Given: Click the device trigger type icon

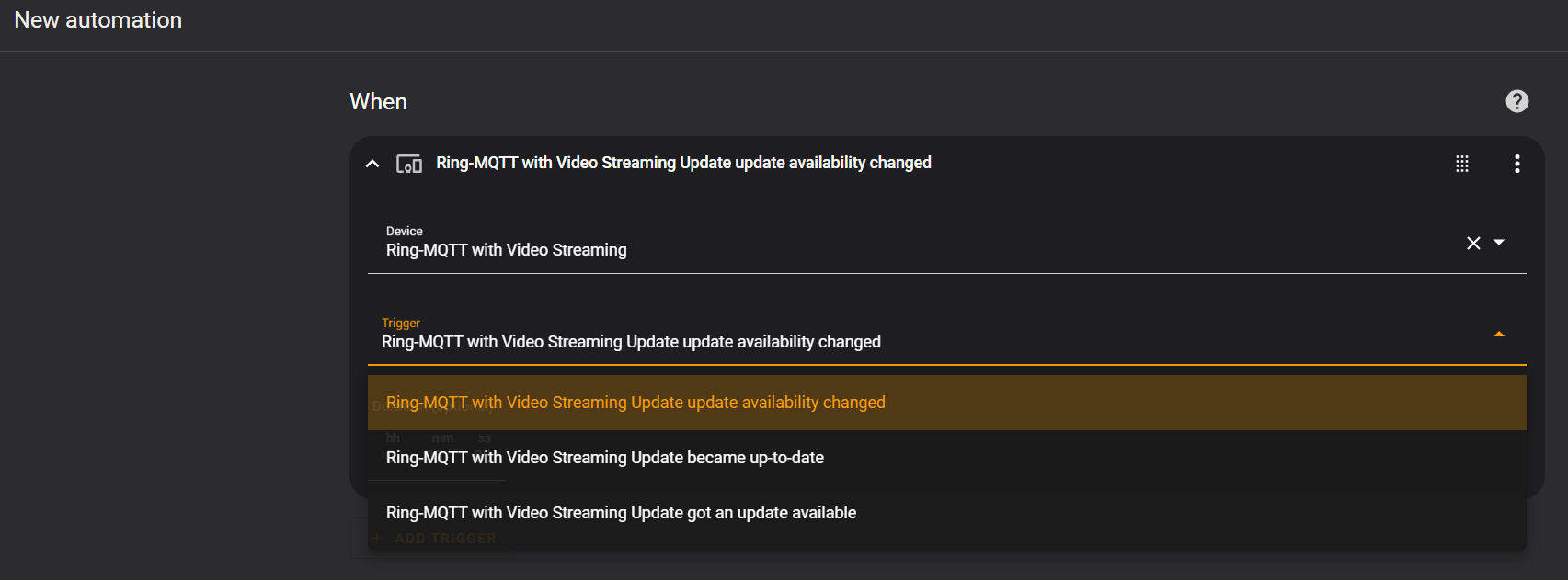Looking at the screenshot, I should pos(409,164).
